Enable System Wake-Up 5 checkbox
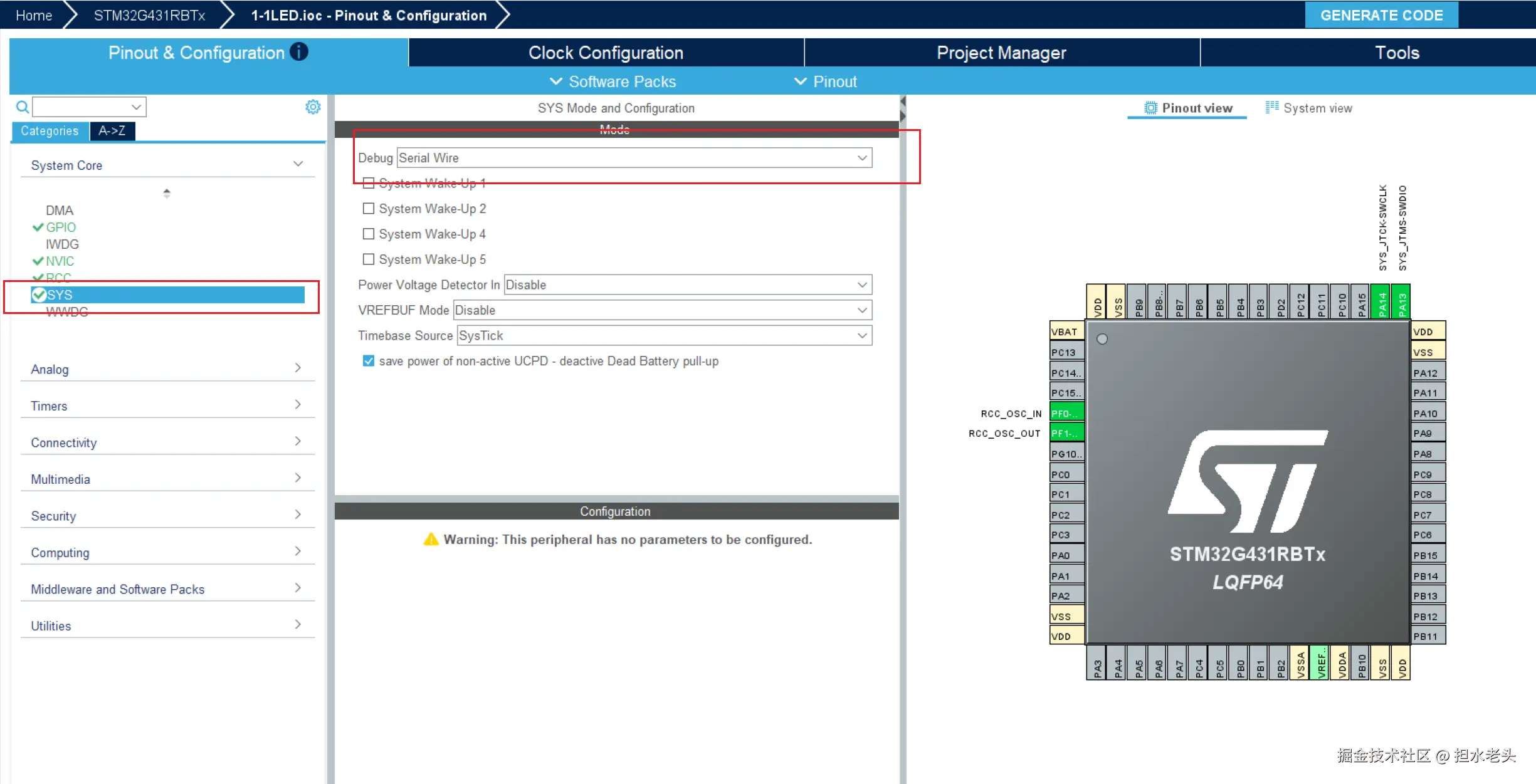Image resolution: width=1536 pixels, height=784 pixels. click(369, 259)
